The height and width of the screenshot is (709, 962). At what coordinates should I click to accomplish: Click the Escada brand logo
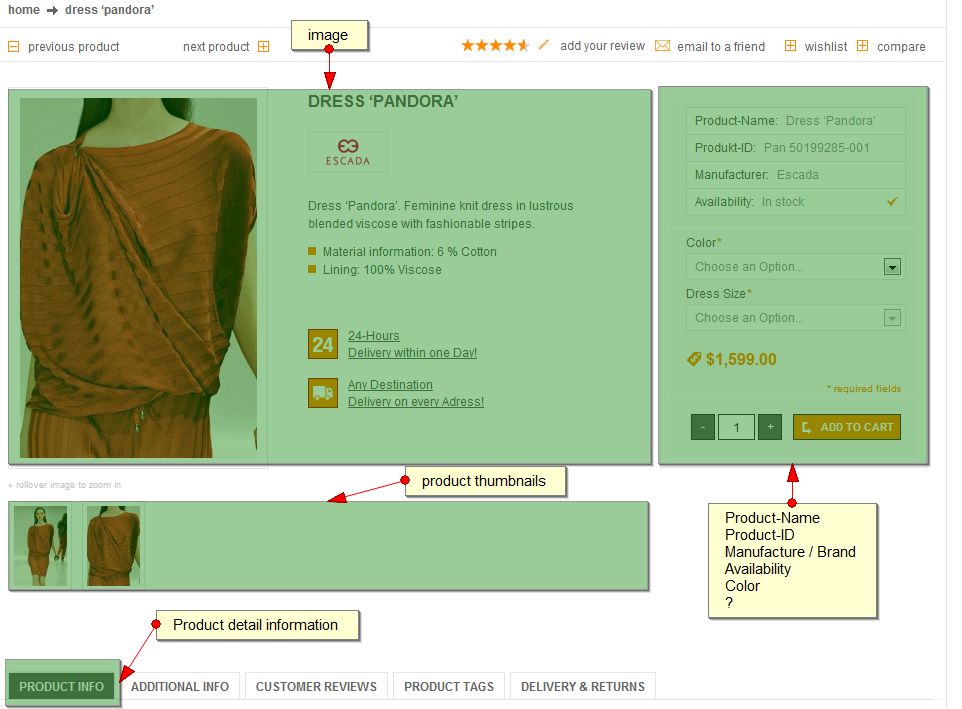pos(347,152)
